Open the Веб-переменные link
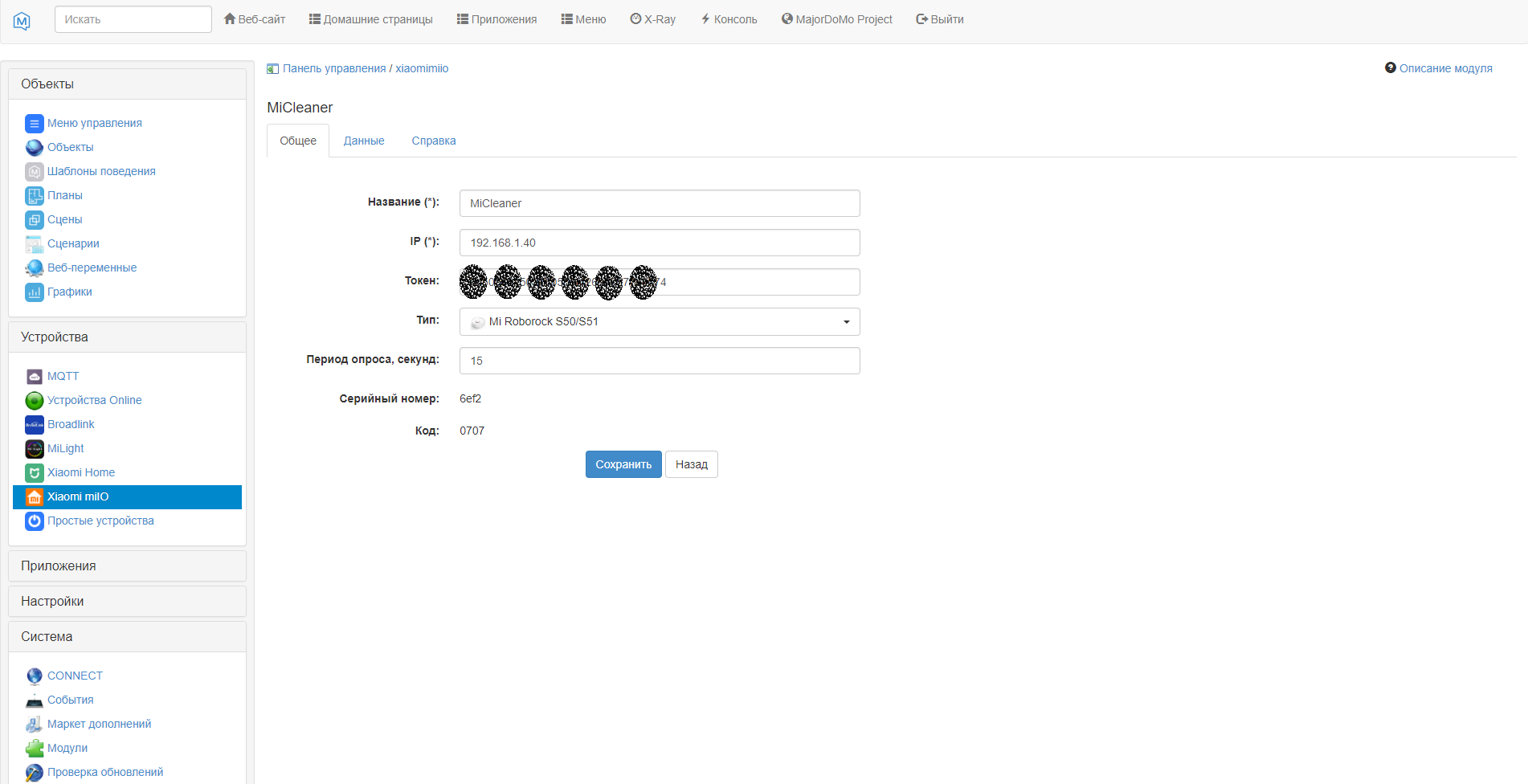Image resolution: width=1528 pixels, height=784 pixels. (92, 268)
